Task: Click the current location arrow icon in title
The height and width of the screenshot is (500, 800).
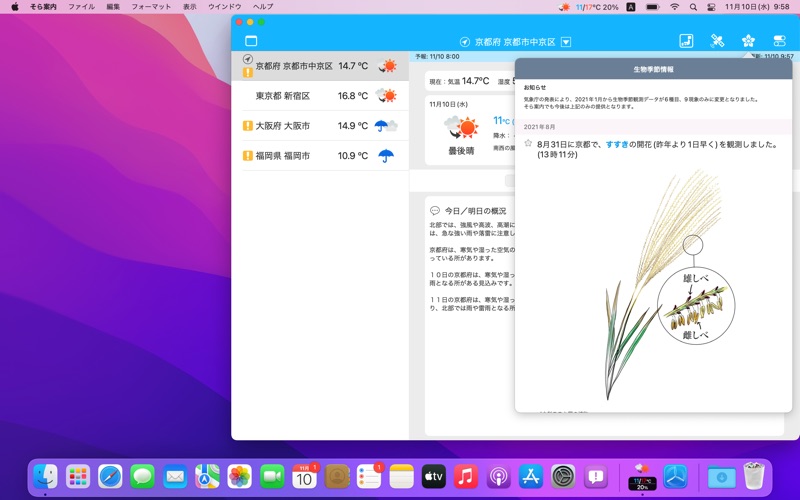Action: pos(464,42)
